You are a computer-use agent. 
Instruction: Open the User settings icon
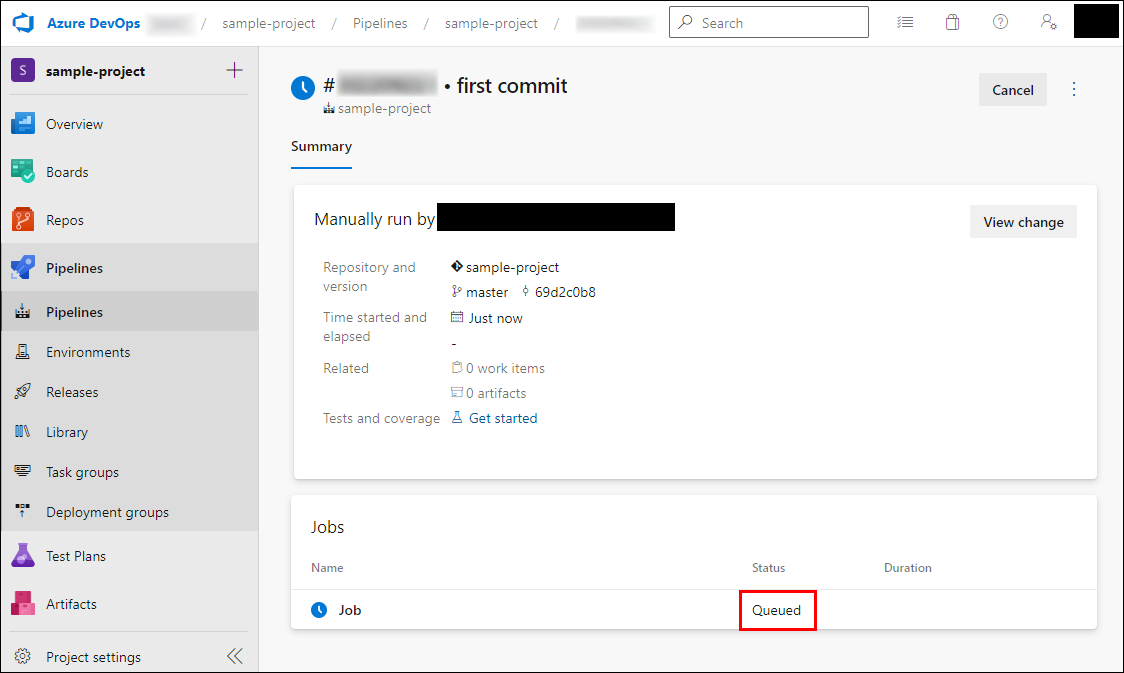[x=1049, y=22]
